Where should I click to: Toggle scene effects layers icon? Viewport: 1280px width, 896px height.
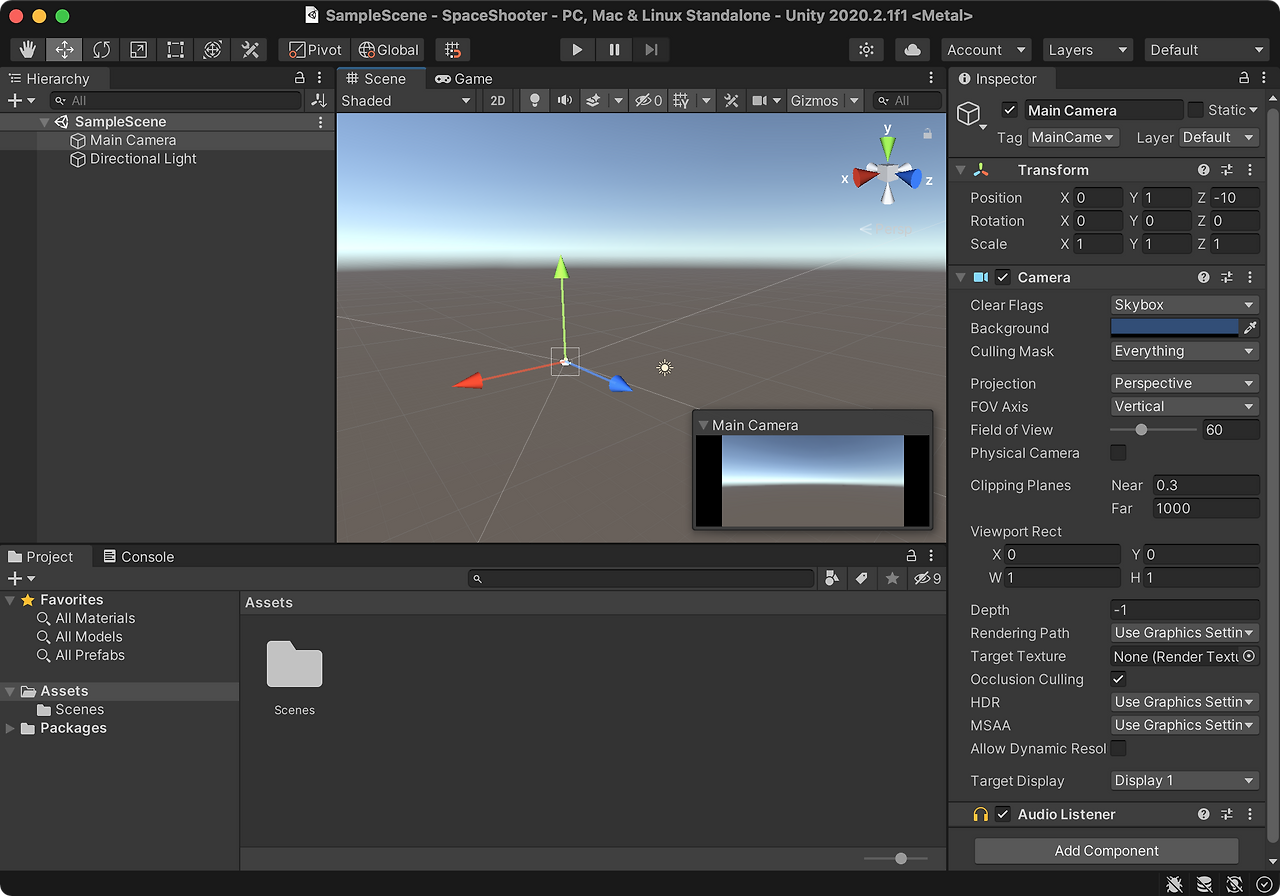click(593, 100)
